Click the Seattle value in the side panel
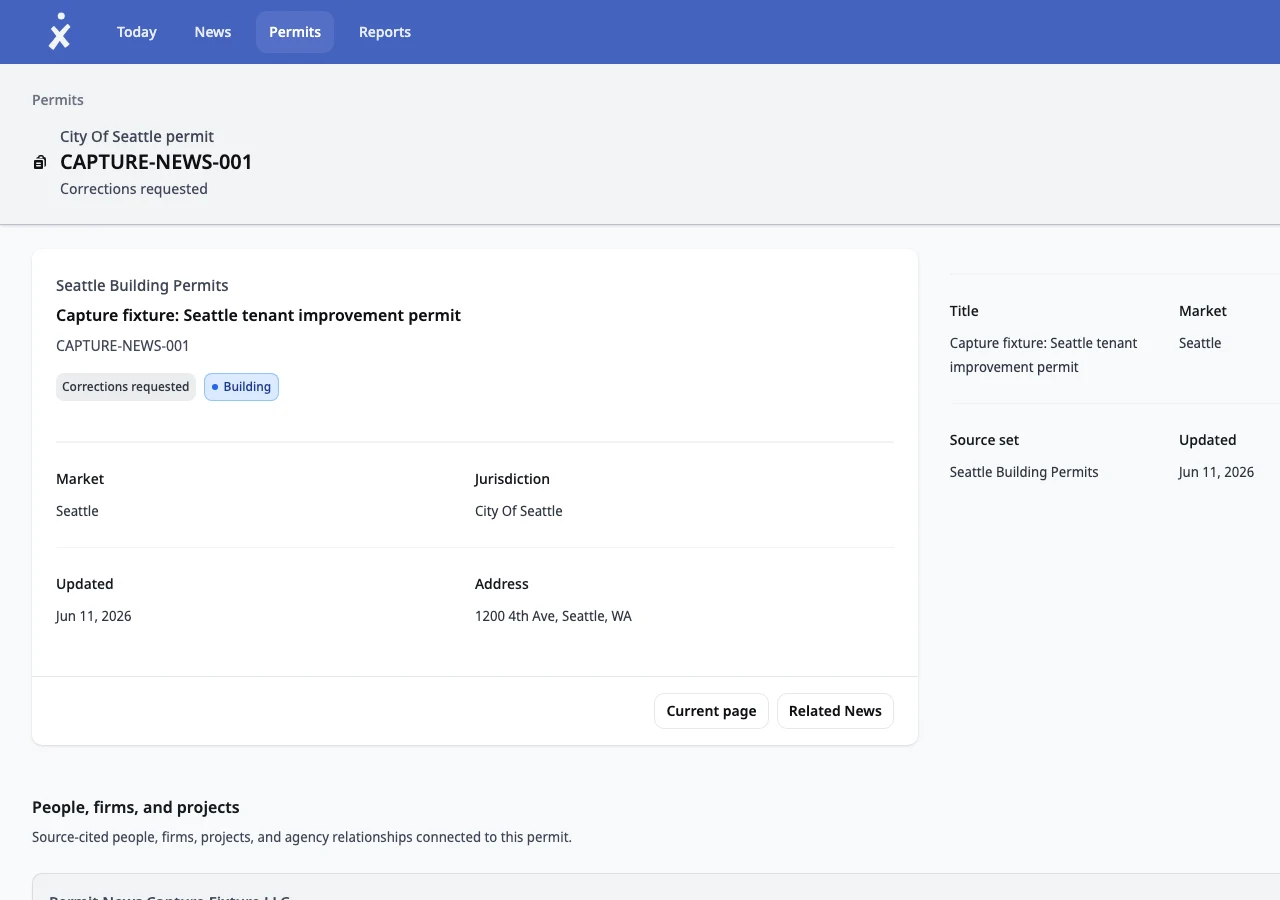 pyautogui.click(x=1200, y=343)
